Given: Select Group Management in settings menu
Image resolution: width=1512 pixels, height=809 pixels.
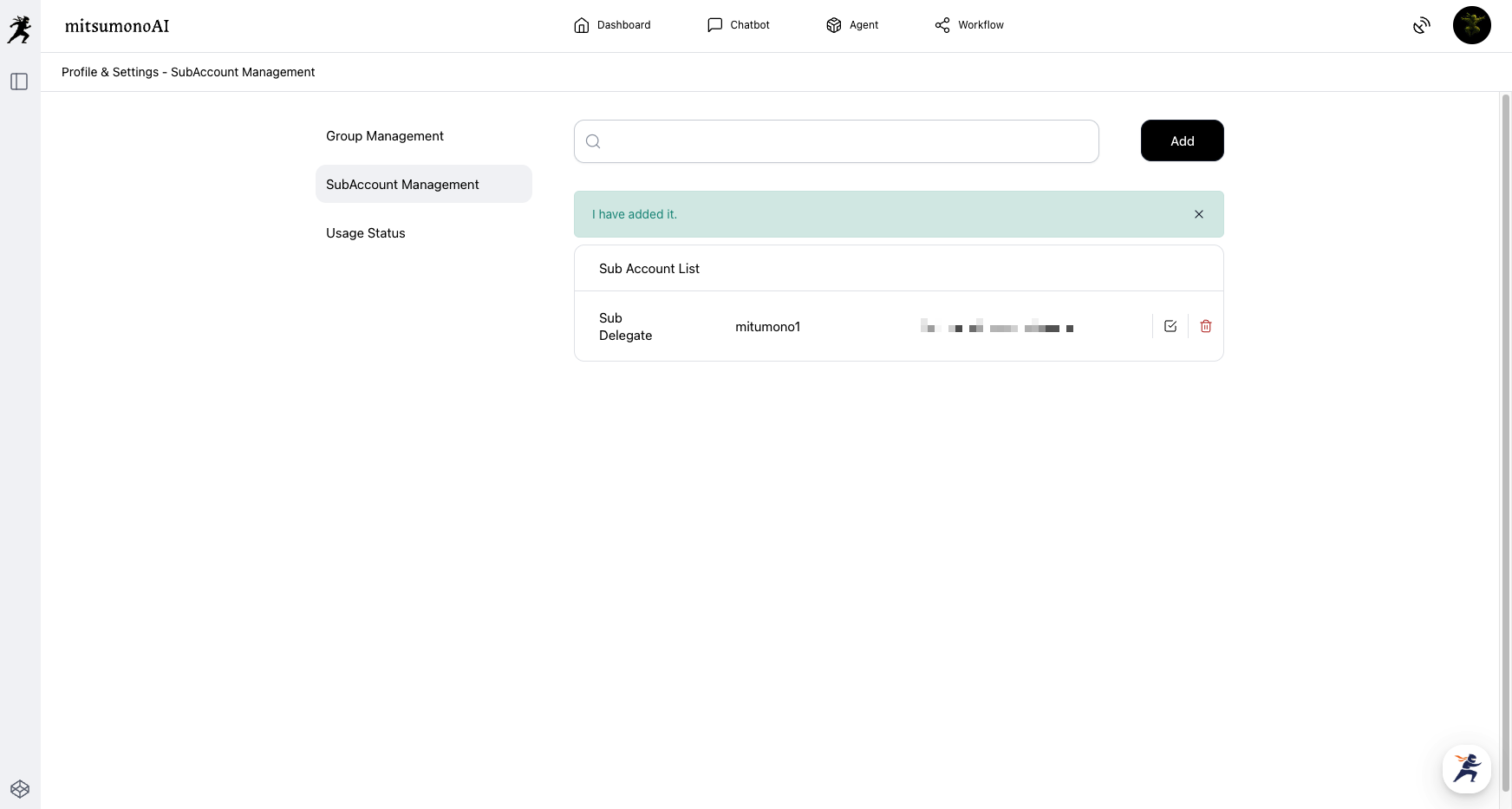Looking at the screenshot, I should (385, 136).
